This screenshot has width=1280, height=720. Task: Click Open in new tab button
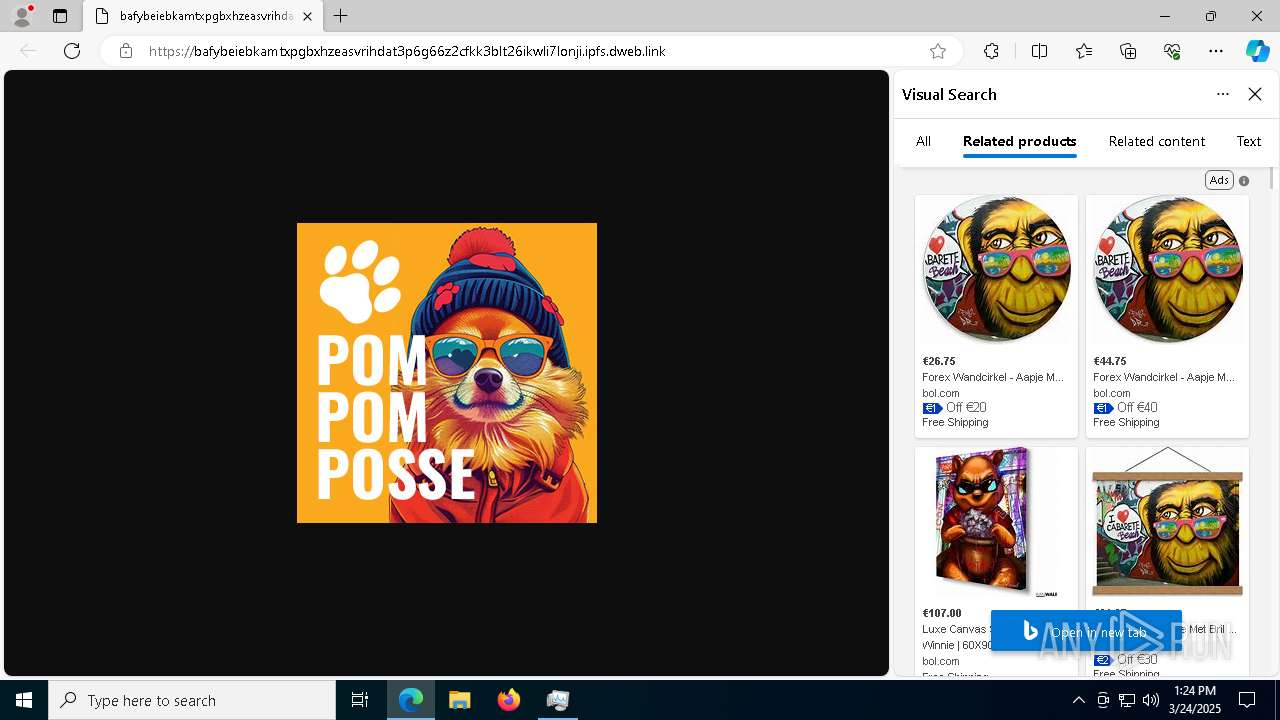click(x=1086, y=631)
